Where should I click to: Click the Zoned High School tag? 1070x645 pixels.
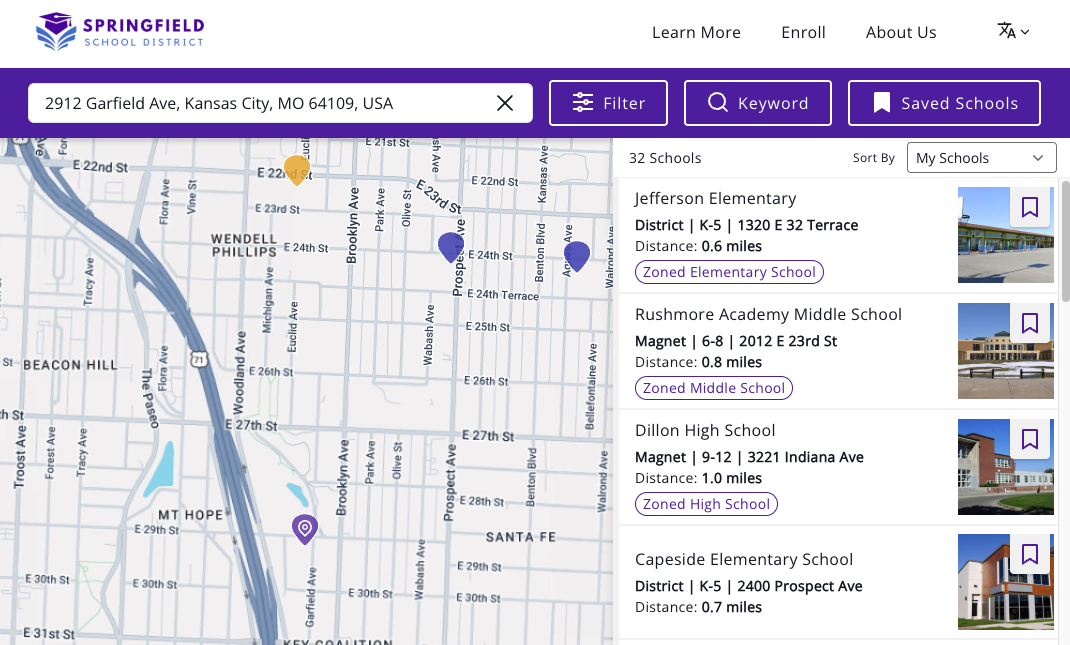pyautogui.click(x=706, y=504)
